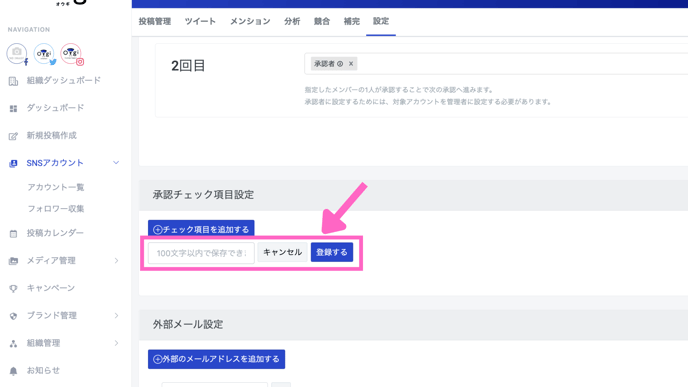Image resolution: width=688 pixels, height=387 pixels.
Task: Click the 投稿カレンダー calendar icon
Action: [13, 233]
